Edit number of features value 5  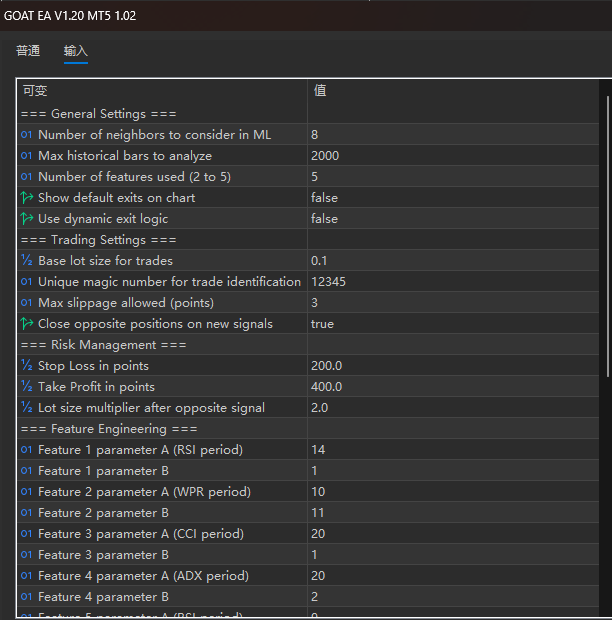[x=453, y=177]
